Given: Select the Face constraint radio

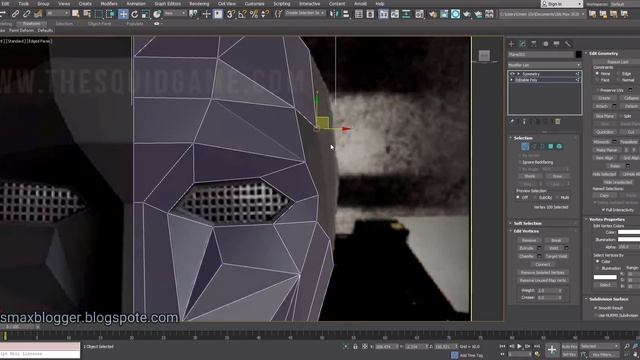Looking at the screenshot, I should [x=597, y=80].
